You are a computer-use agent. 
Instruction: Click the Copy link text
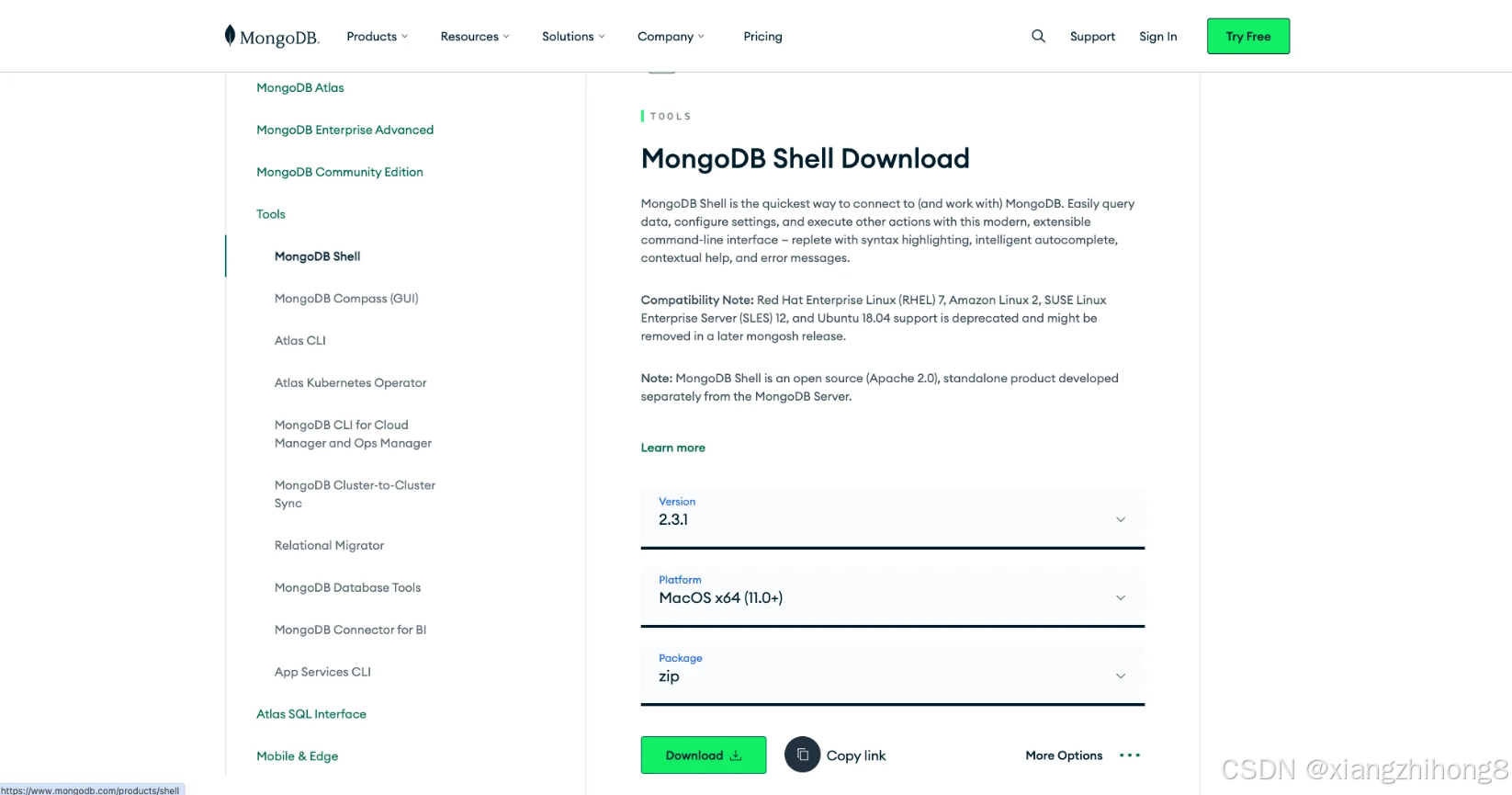[x=856, y=755]
